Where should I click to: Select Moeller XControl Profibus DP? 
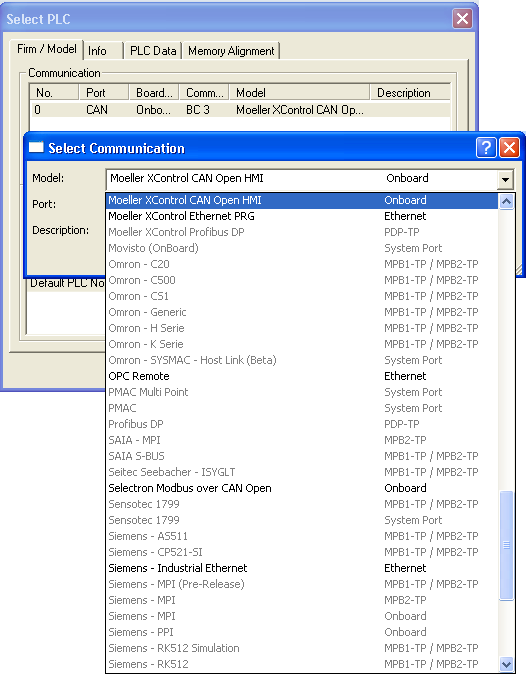[x=302, y=232]
